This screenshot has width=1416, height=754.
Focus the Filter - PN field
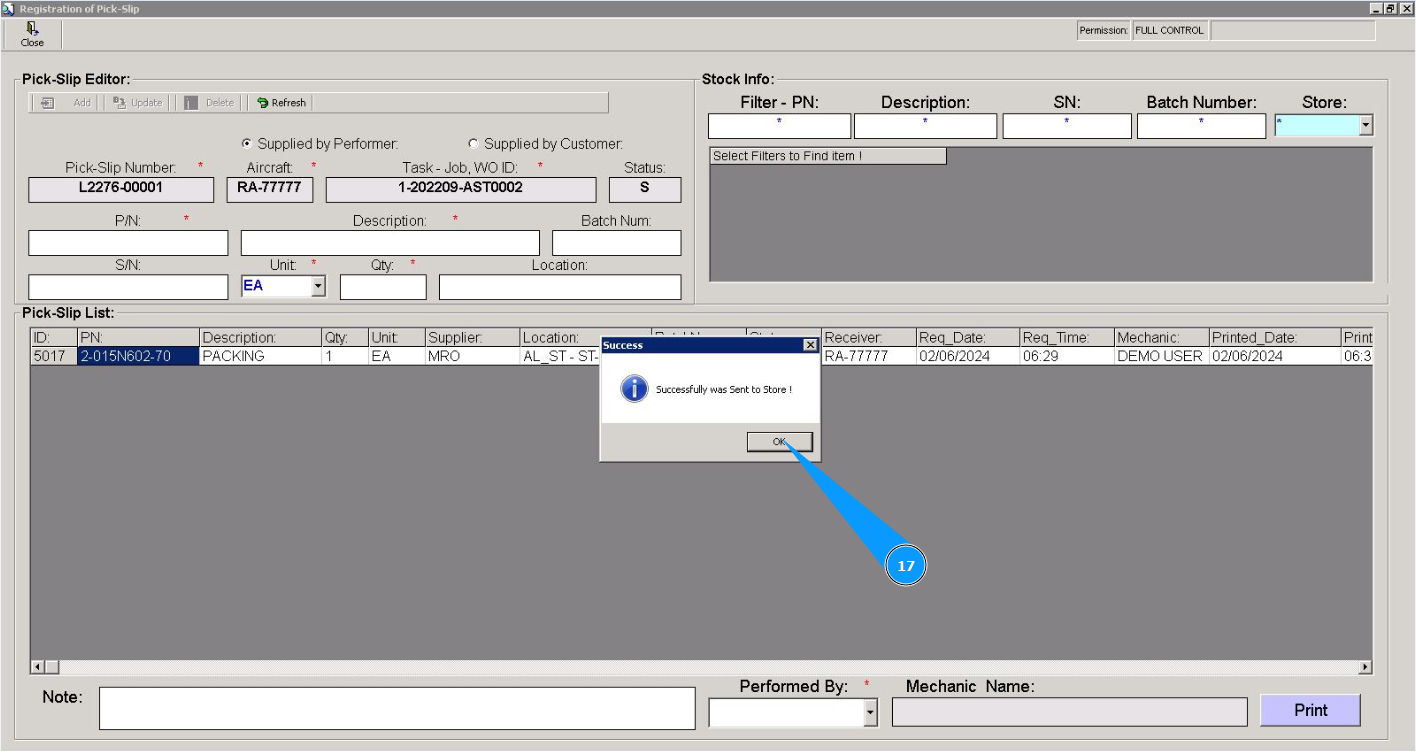[x=779, y=126]
